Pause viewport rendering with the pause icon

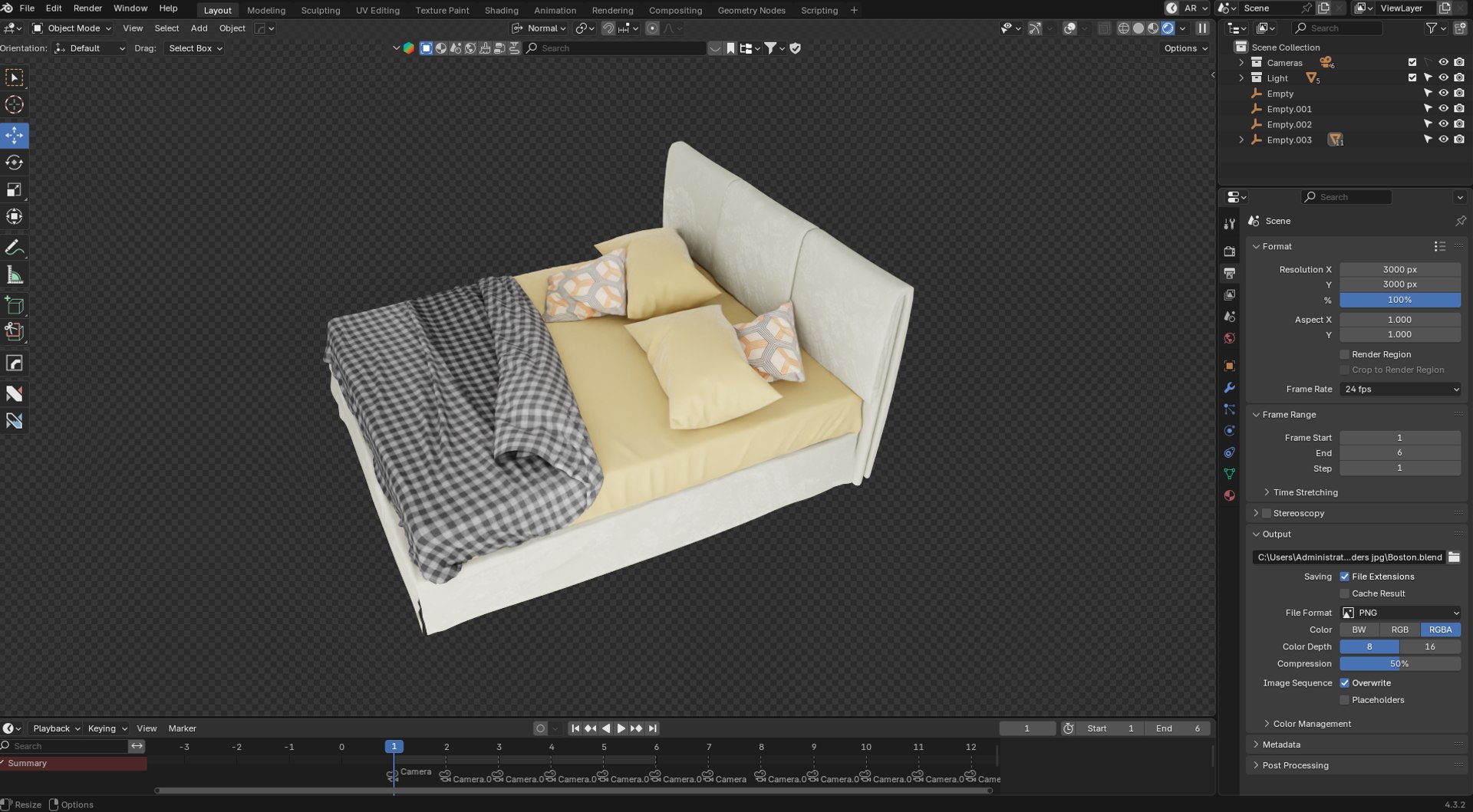[1202, 28]
